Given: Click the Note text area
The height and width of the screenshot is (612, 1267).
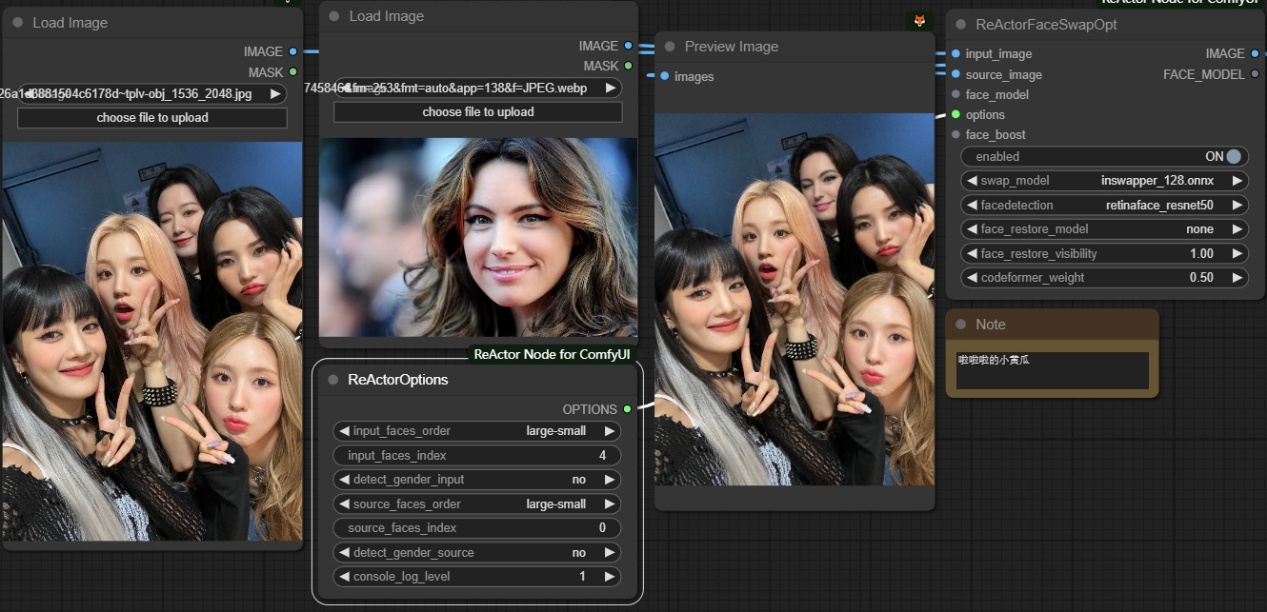Looking at the screenshot, I should tap(1051, 370).
